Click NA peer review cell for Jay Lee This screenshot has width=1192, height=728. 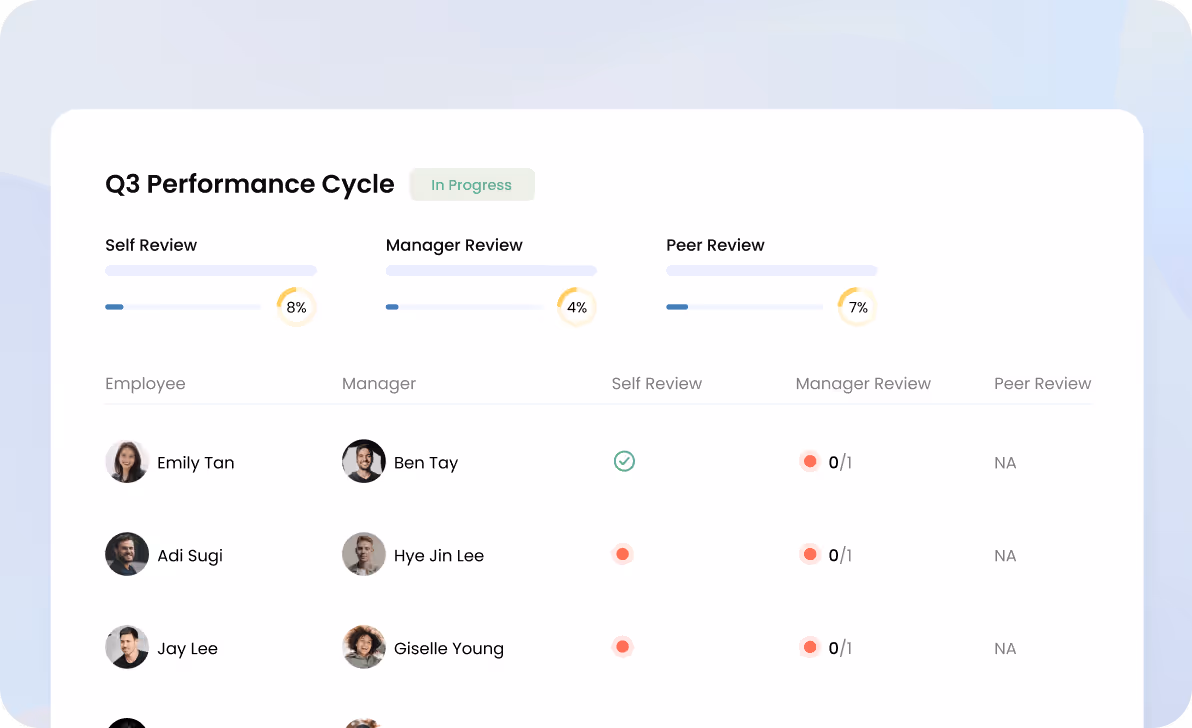pos(1005,648)
